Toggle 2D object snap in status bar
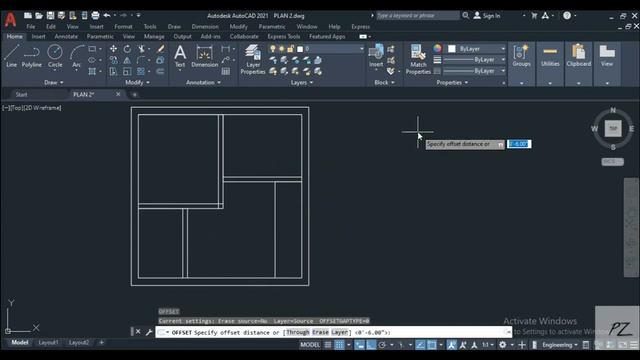640x360 pixels. pyautogui.click(x=431, y=345)
